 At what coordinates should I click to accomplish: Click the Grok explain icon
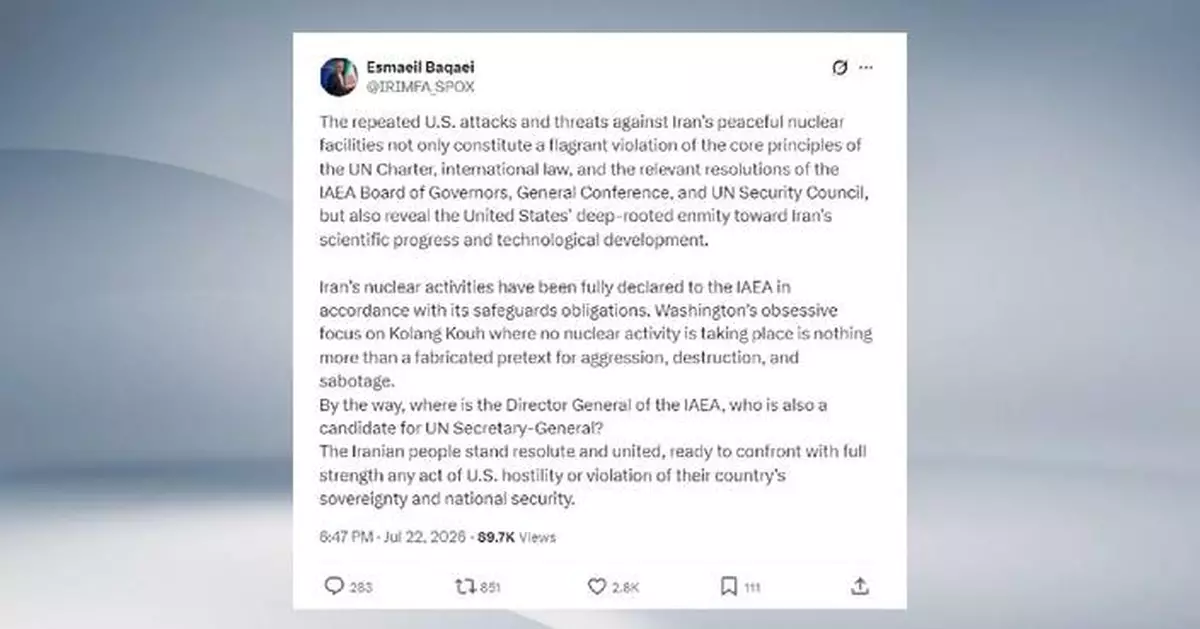pos(841,68)
